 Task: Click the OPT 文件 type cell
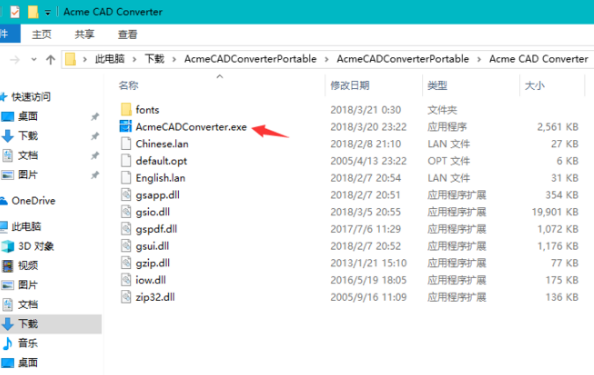(449, 161)
